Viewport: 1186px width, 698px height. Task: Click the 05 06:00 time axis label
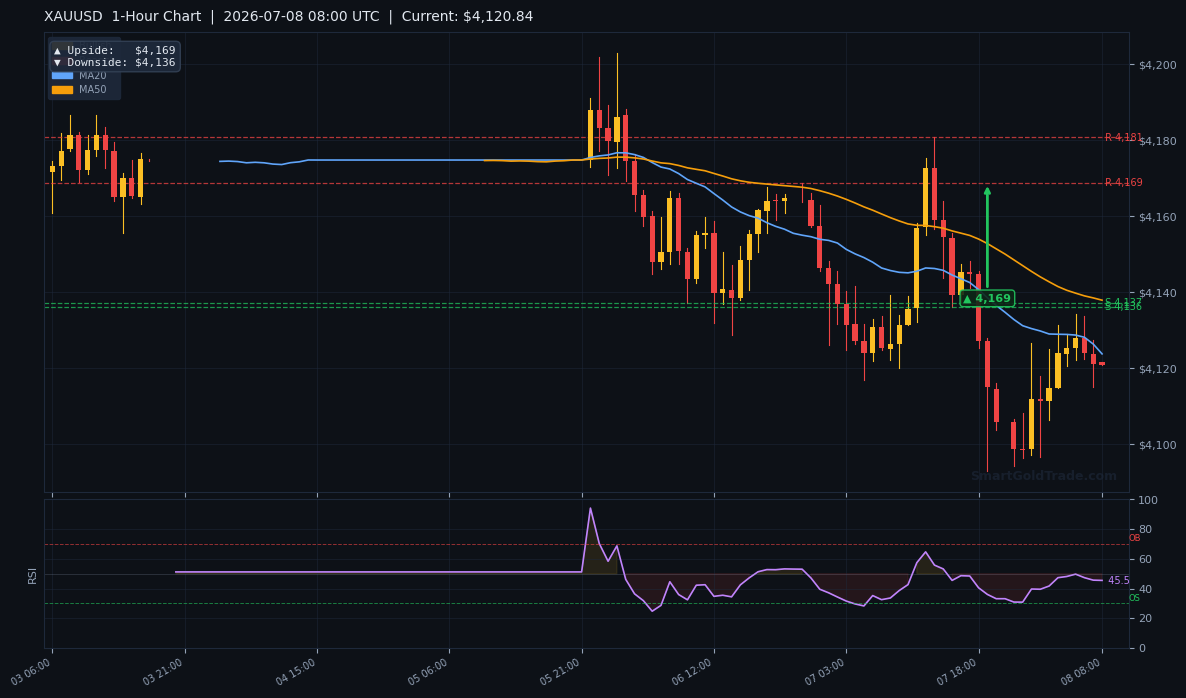pos(429,672)
